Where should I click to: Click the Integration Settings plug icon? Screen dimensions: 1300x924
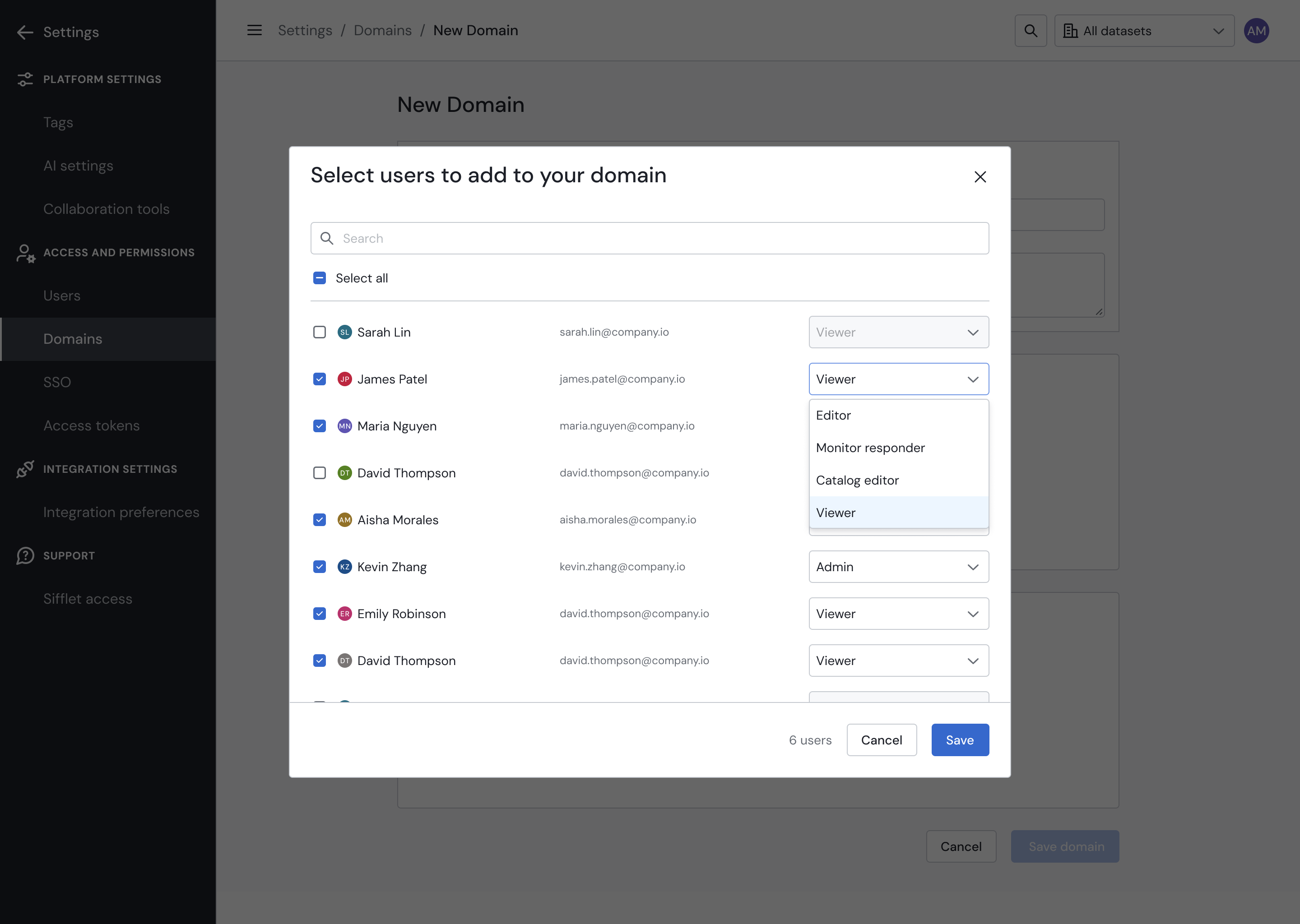25,469
